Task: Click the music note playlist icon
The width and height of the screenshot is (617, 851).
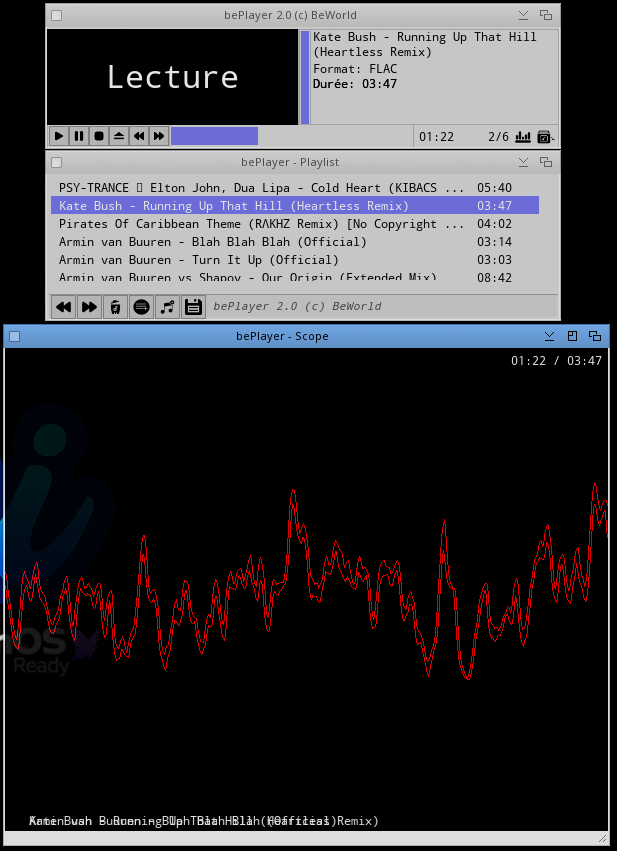Action: (x=167, y=307)
